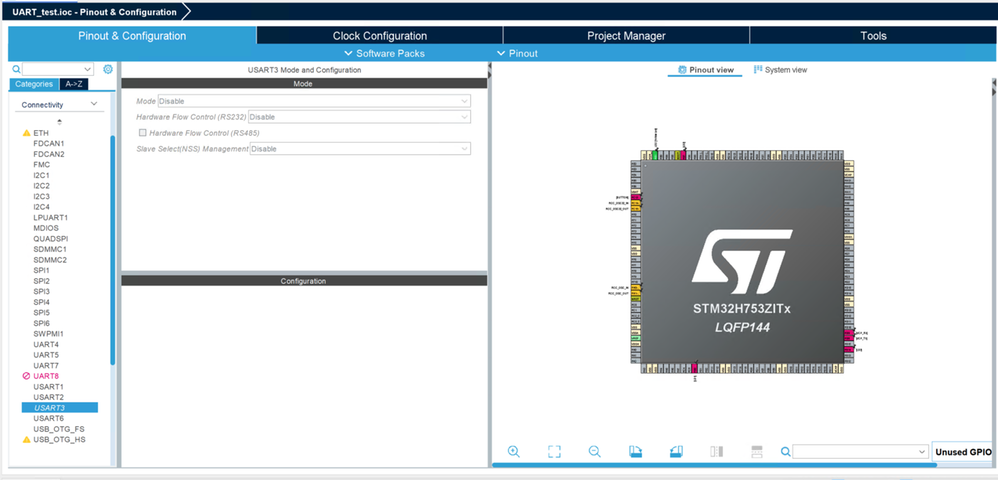Viewport: 998px width, 480px height.
Task: Select I2C1 peripheral
Action: [x=41, y=175]
